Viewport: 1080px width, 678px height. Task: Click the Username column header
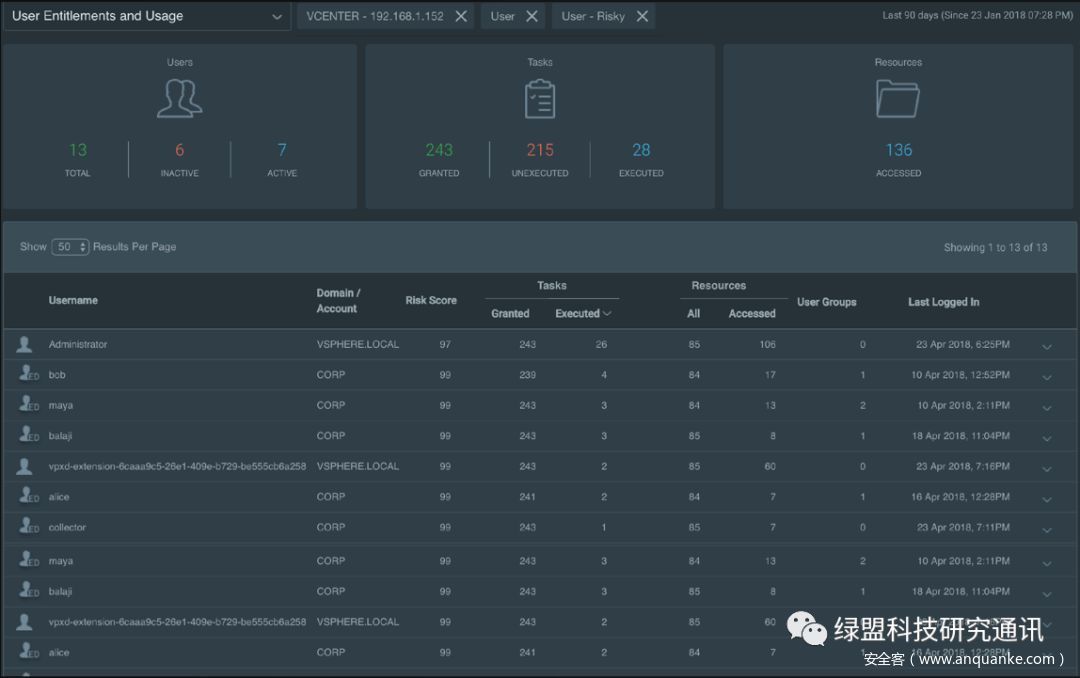(x=73, y=300)
